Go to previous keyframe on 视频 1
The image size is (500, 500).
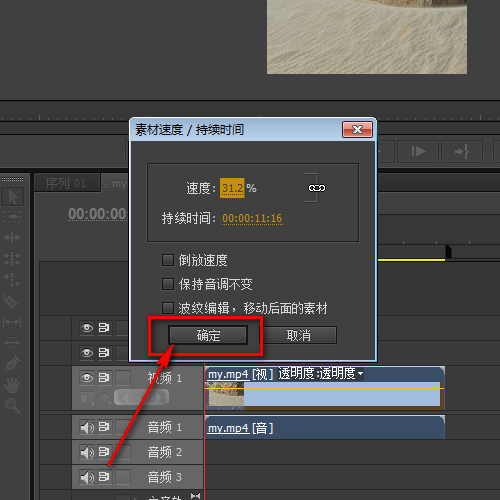click(x=124, y=397)
